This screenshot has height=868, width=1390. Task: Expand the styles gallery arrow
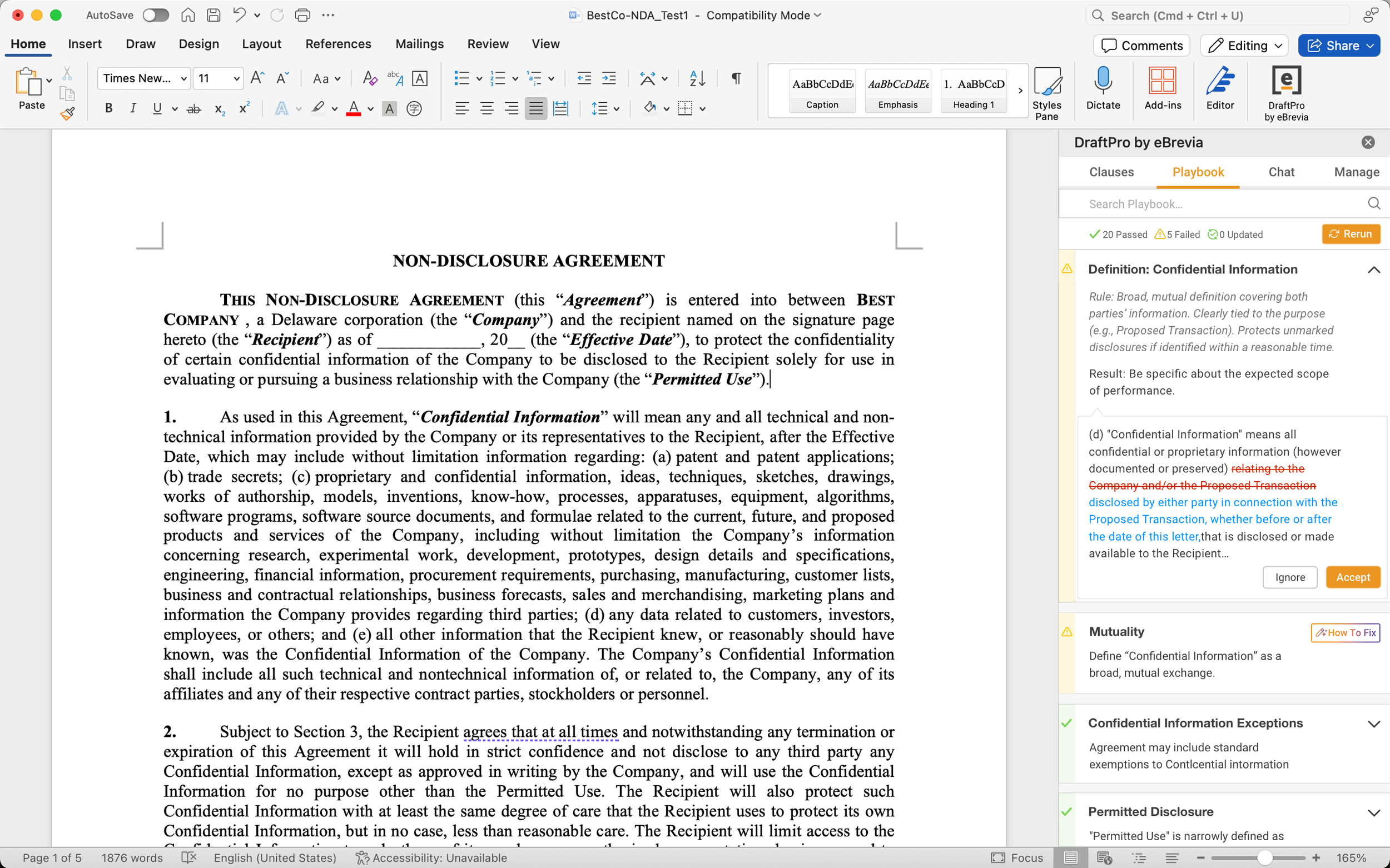1020,91
